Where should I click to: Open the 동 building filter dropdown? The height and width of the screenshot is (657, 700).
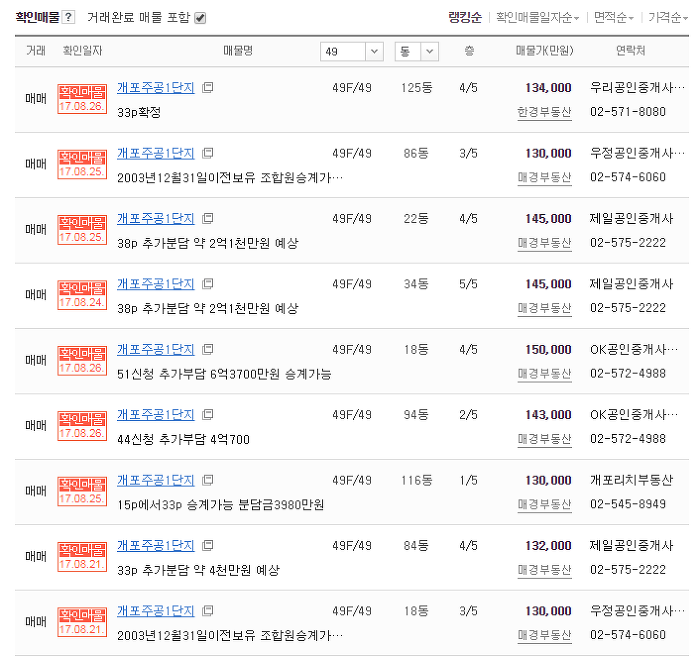click(417, 51)
